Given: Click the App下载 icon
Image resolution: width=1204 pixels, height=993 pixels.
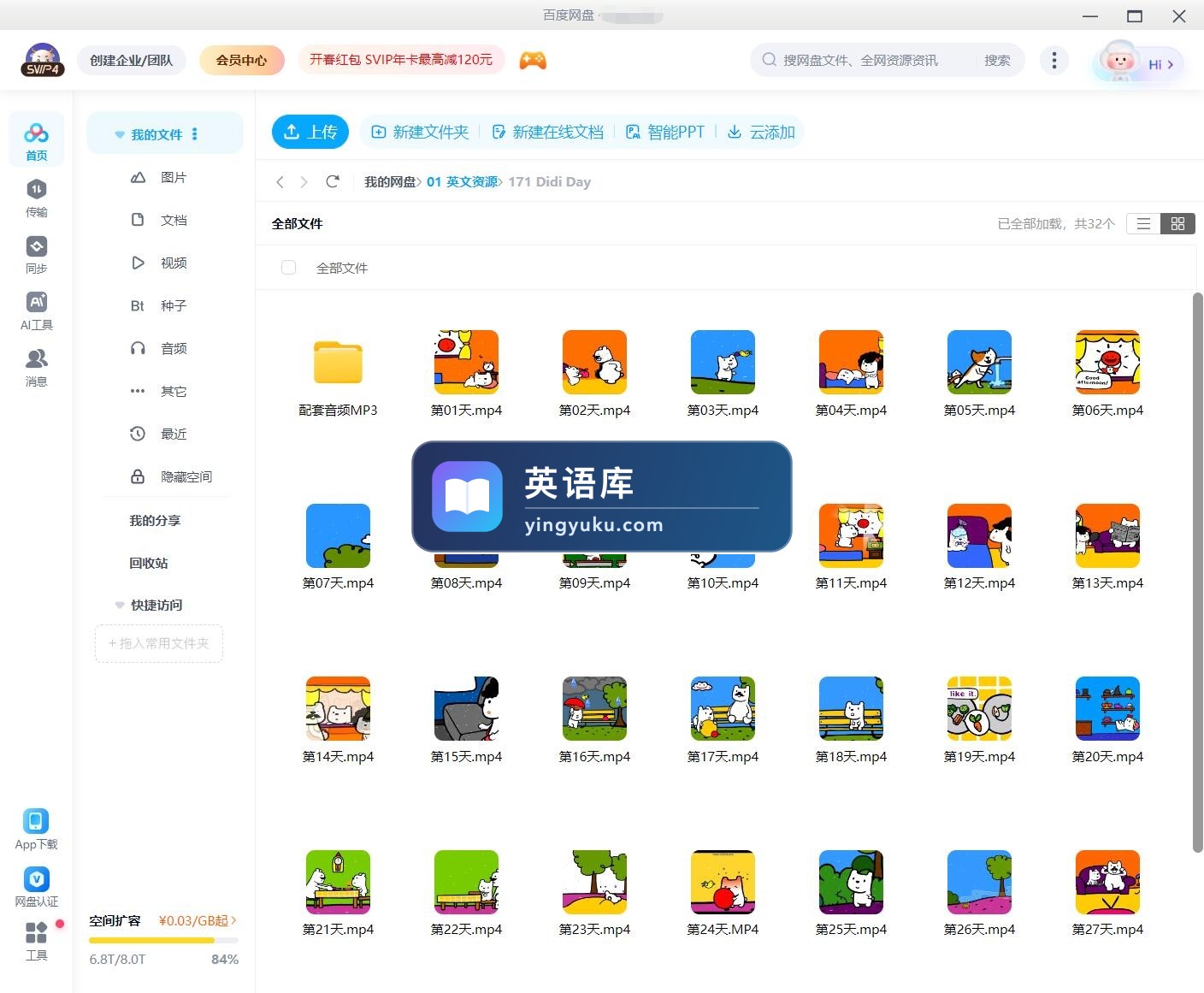Looking at the screenshot, I should point(36,830).
